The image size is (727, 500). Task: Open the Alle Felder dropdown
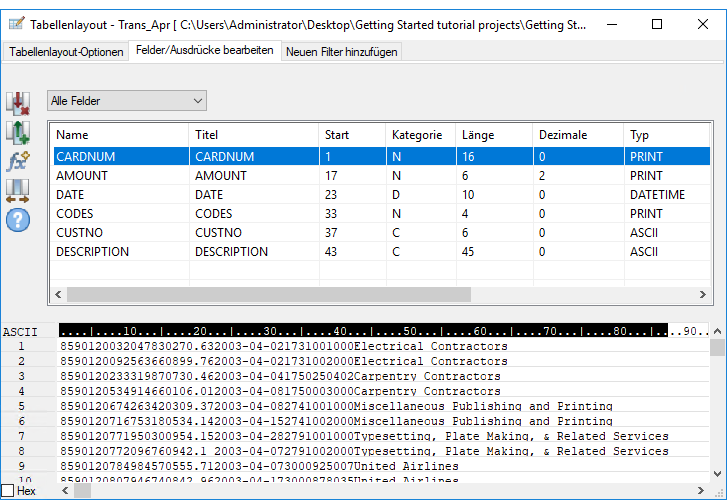point(126,101)
